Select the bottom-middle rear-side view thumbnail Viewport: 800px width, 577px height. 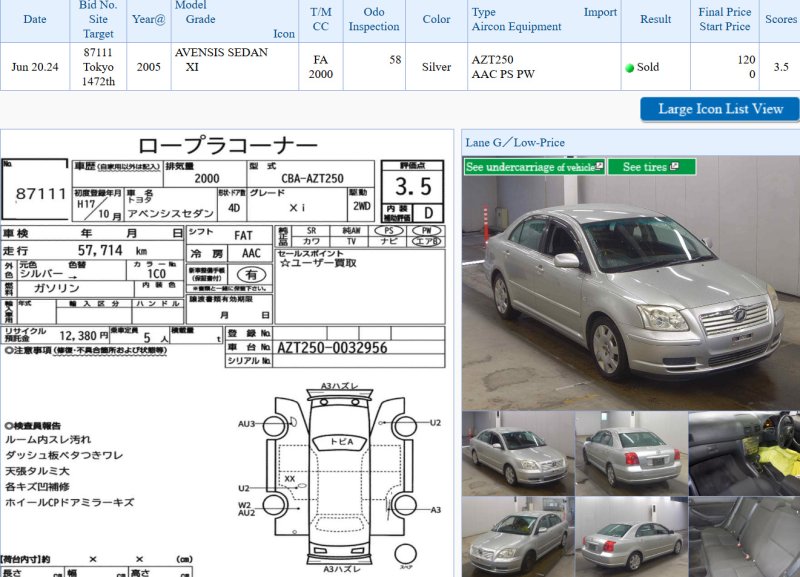coord(630,537)
